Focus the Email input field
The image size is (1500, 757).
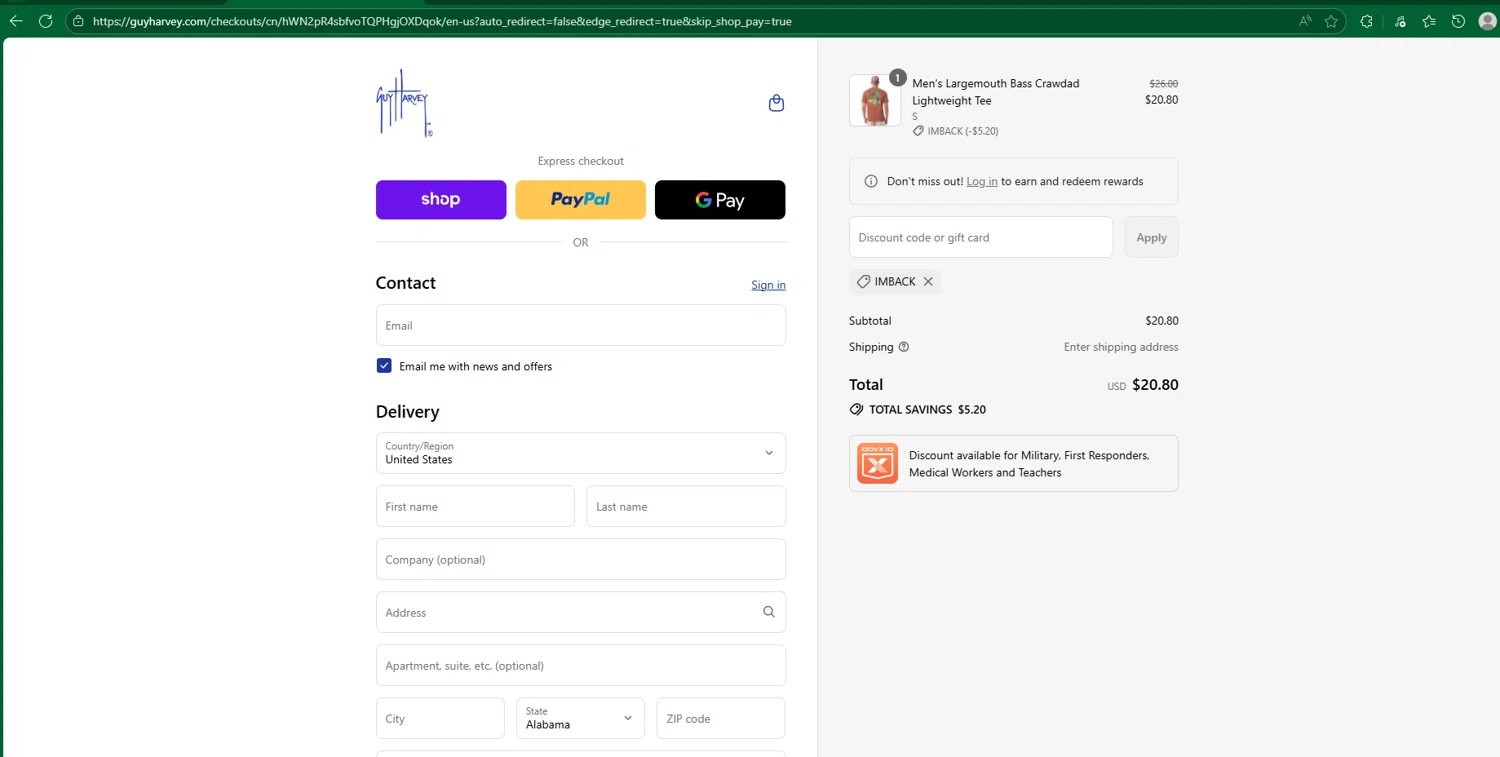coord(581,325)
